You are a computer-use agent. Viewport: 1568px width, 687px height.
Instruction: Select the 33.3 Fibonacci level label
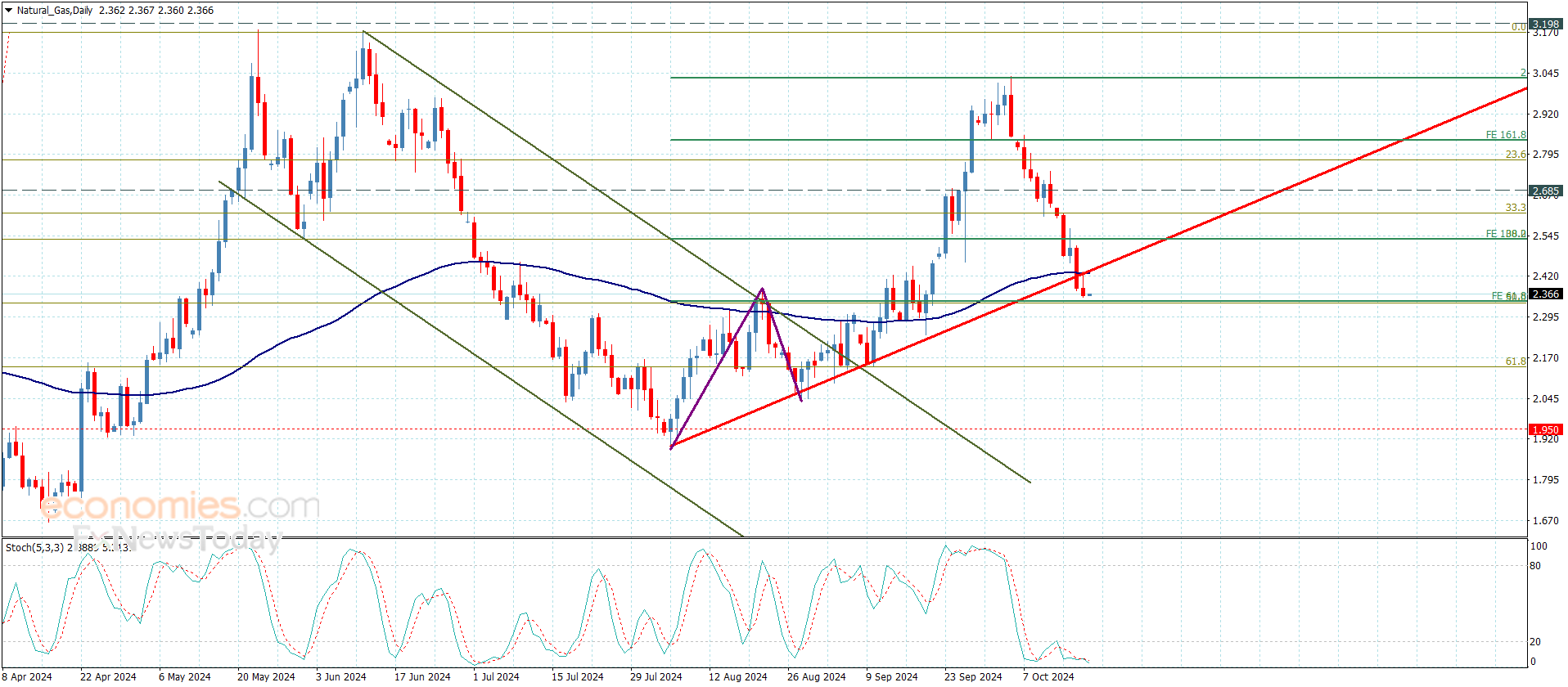[x=1515, y=208]
